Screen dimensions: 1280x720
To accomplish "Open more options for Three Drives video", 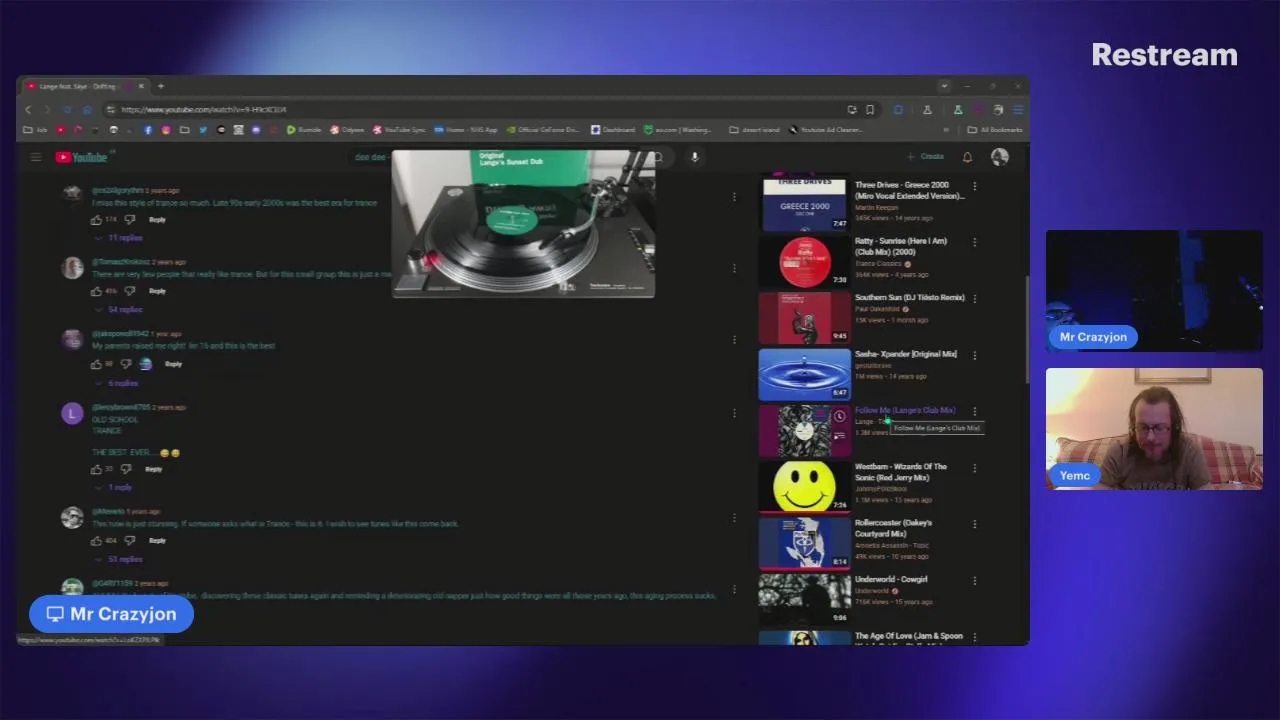I will [975, 186].
